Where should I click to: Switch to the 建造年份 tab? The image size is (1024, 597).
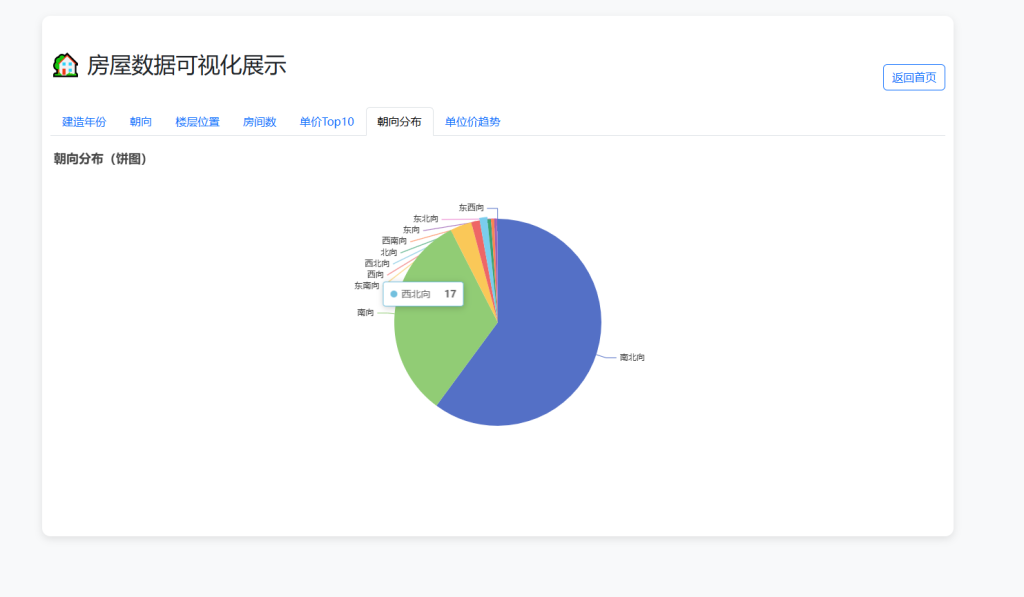click(x=84, y=122)
